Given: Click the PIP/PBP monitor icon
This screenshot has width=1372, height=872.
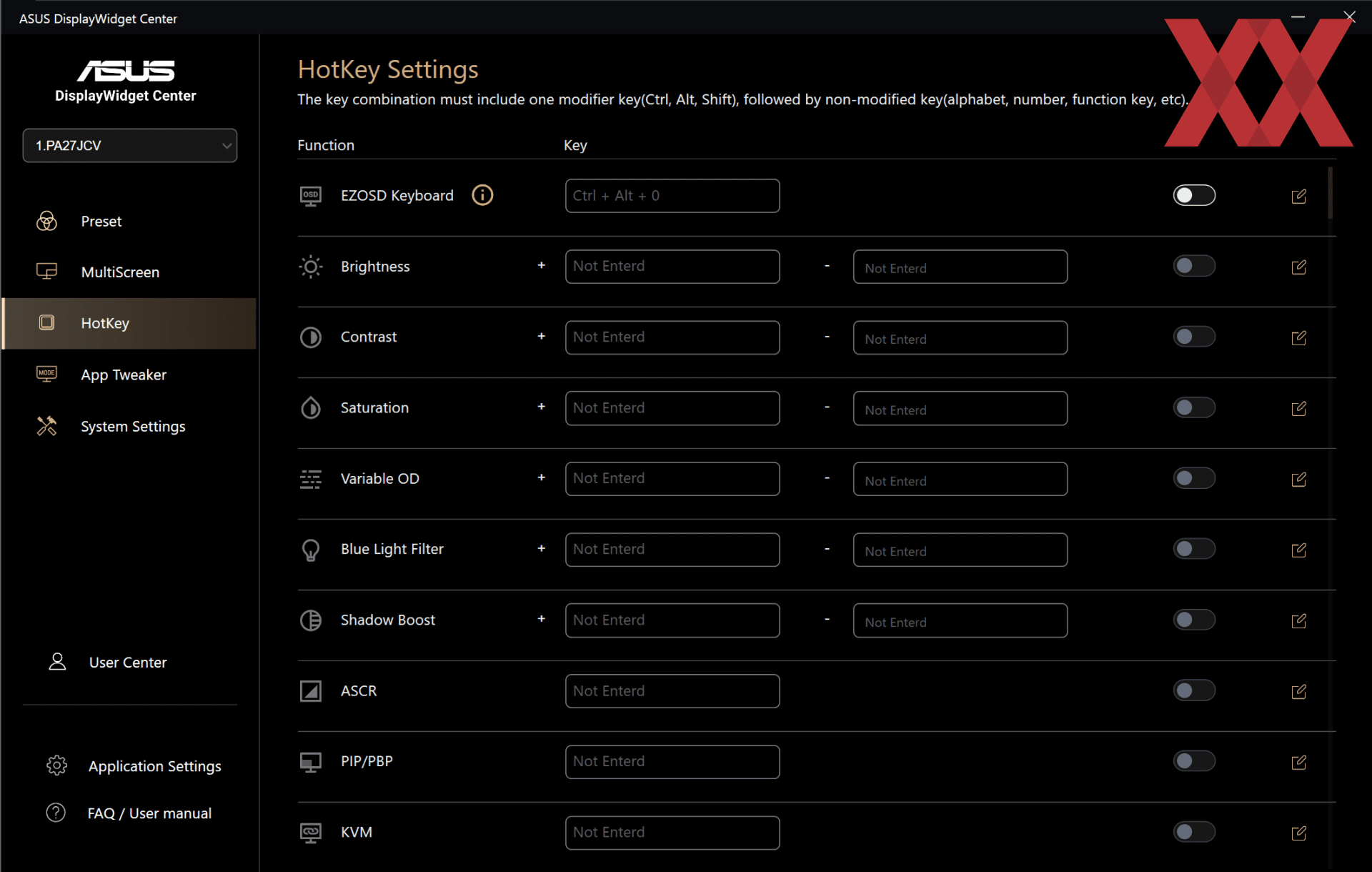Looking at the screenshot, I should tap(310, 762).
